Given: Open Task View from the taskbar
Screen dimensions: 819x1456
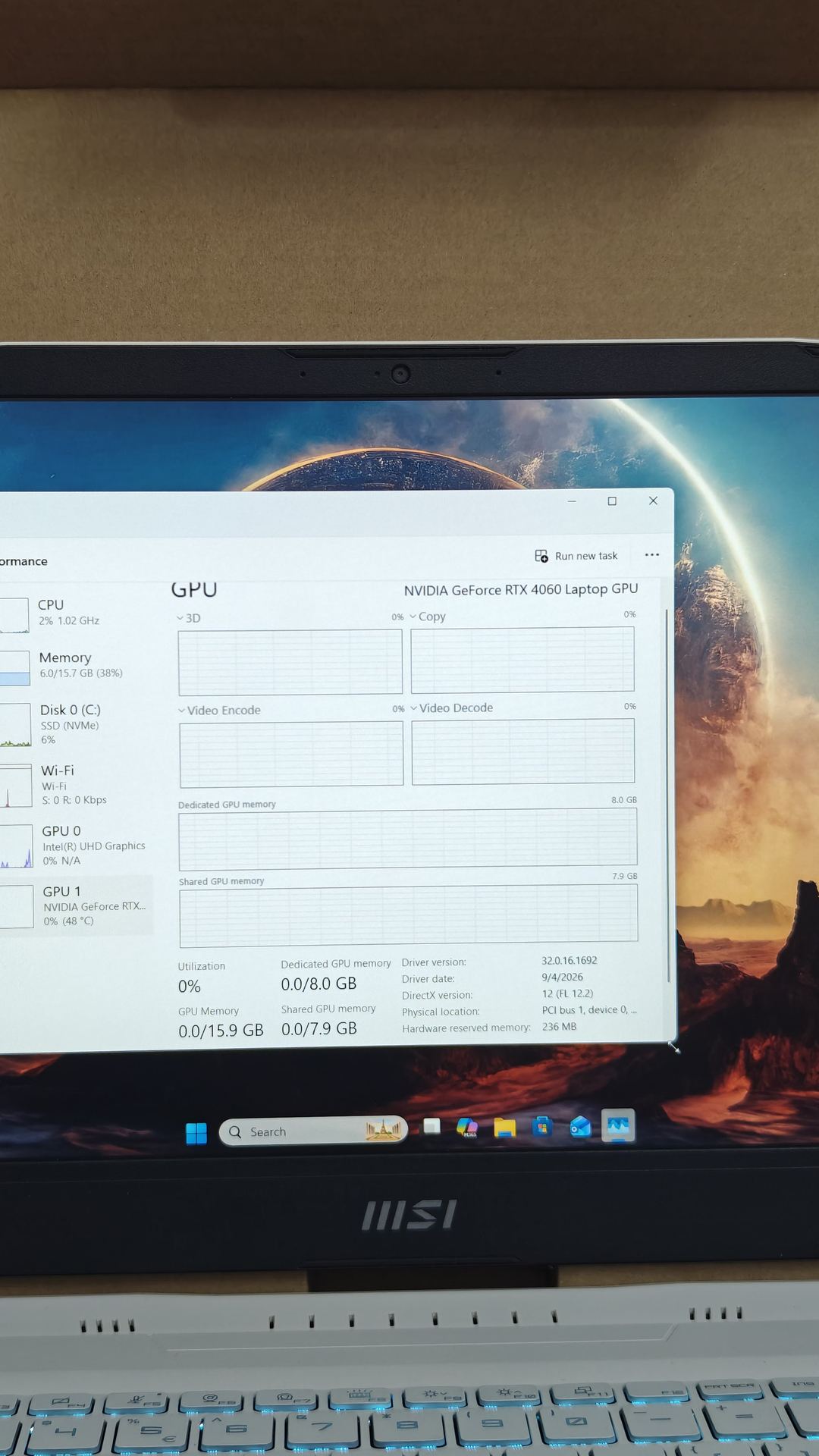Looking at the screenshot, I should 432,1127.
